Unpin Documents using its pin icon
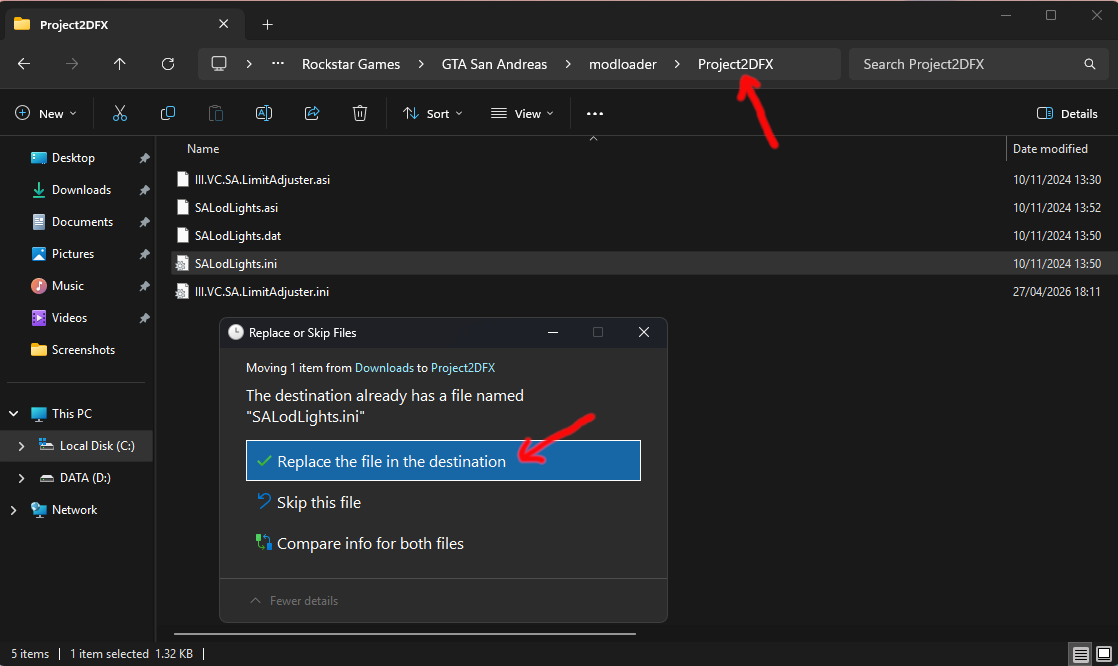 pos(144,222)
